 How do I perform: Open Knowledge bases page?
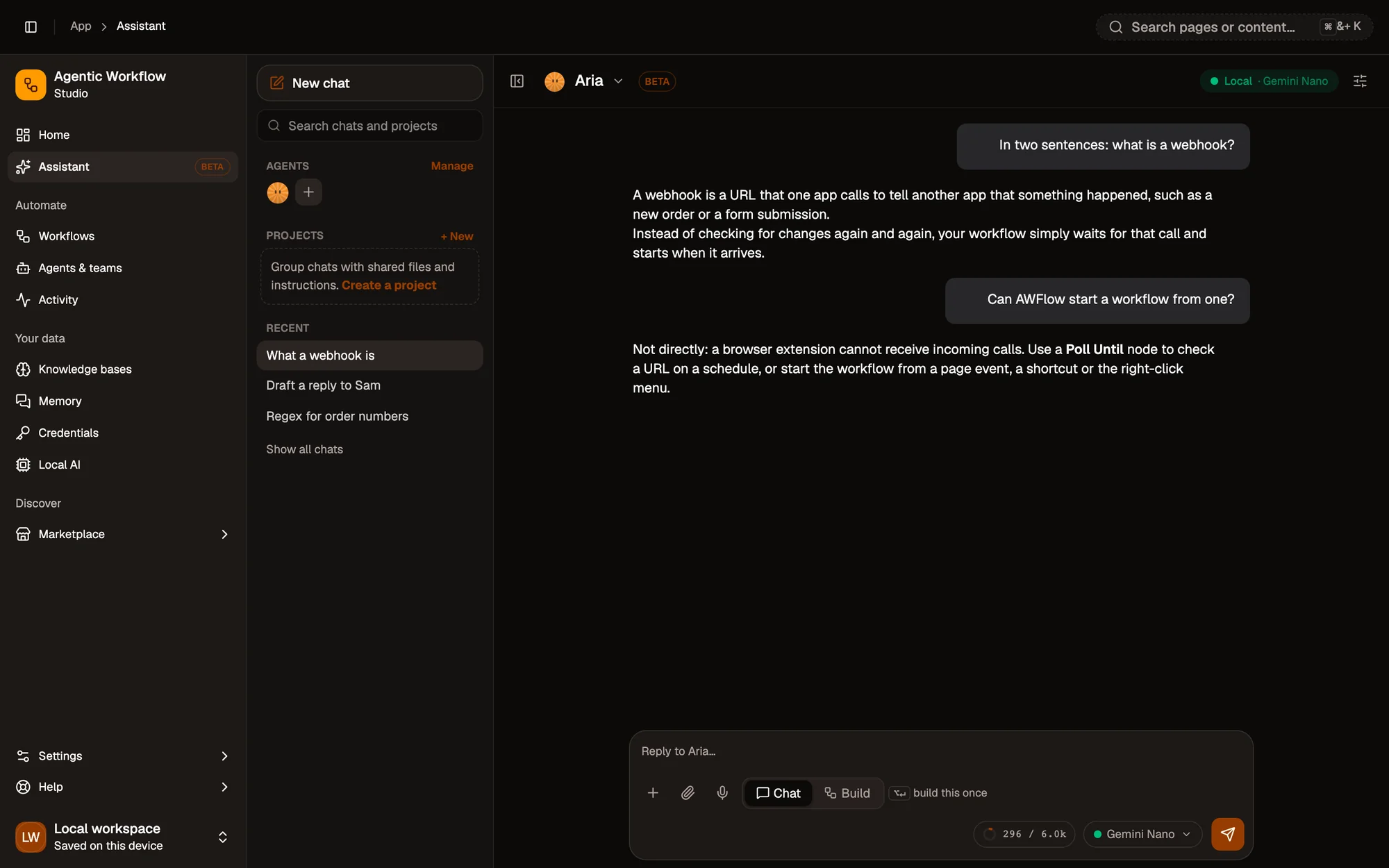point(122,369)
